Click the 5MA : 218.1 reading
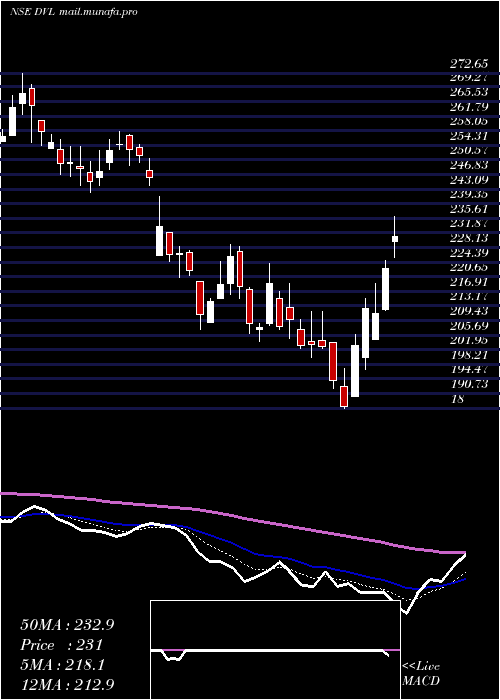The width and height of the screenshot is (500, 700). pos(62,665)
